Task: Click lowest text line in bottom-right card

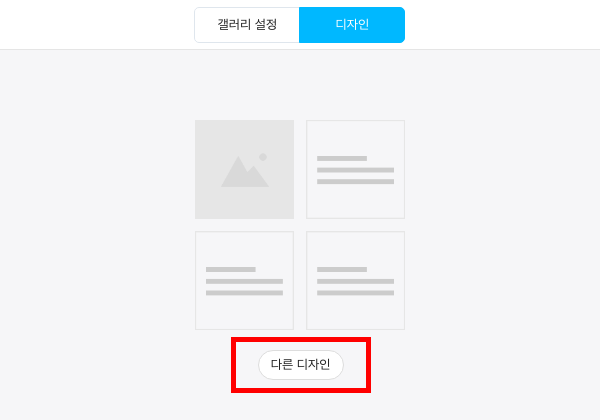Action: [355, 293]
